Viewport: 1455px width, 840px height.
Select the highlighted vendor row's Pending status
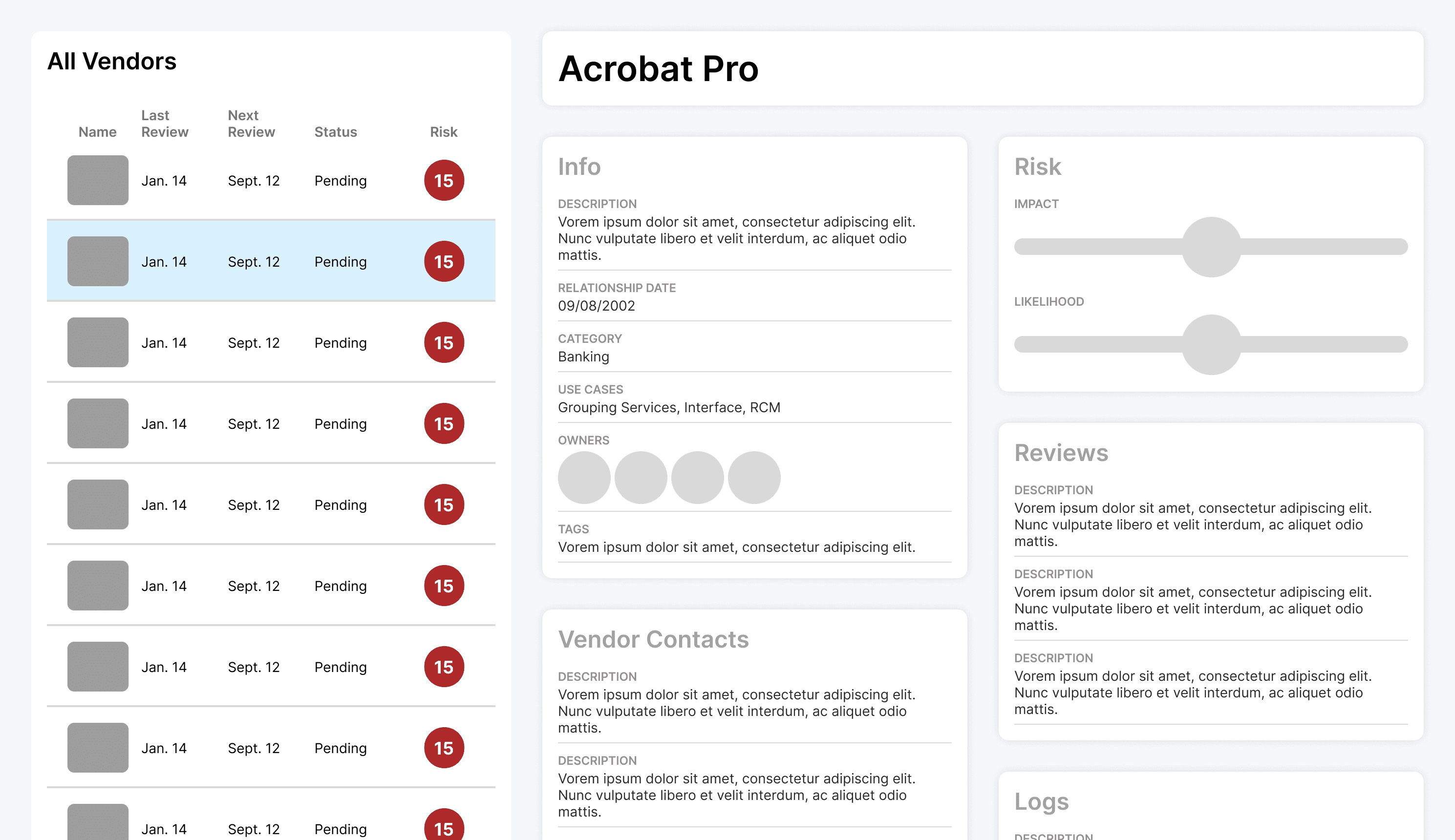(x=341, y=262)
